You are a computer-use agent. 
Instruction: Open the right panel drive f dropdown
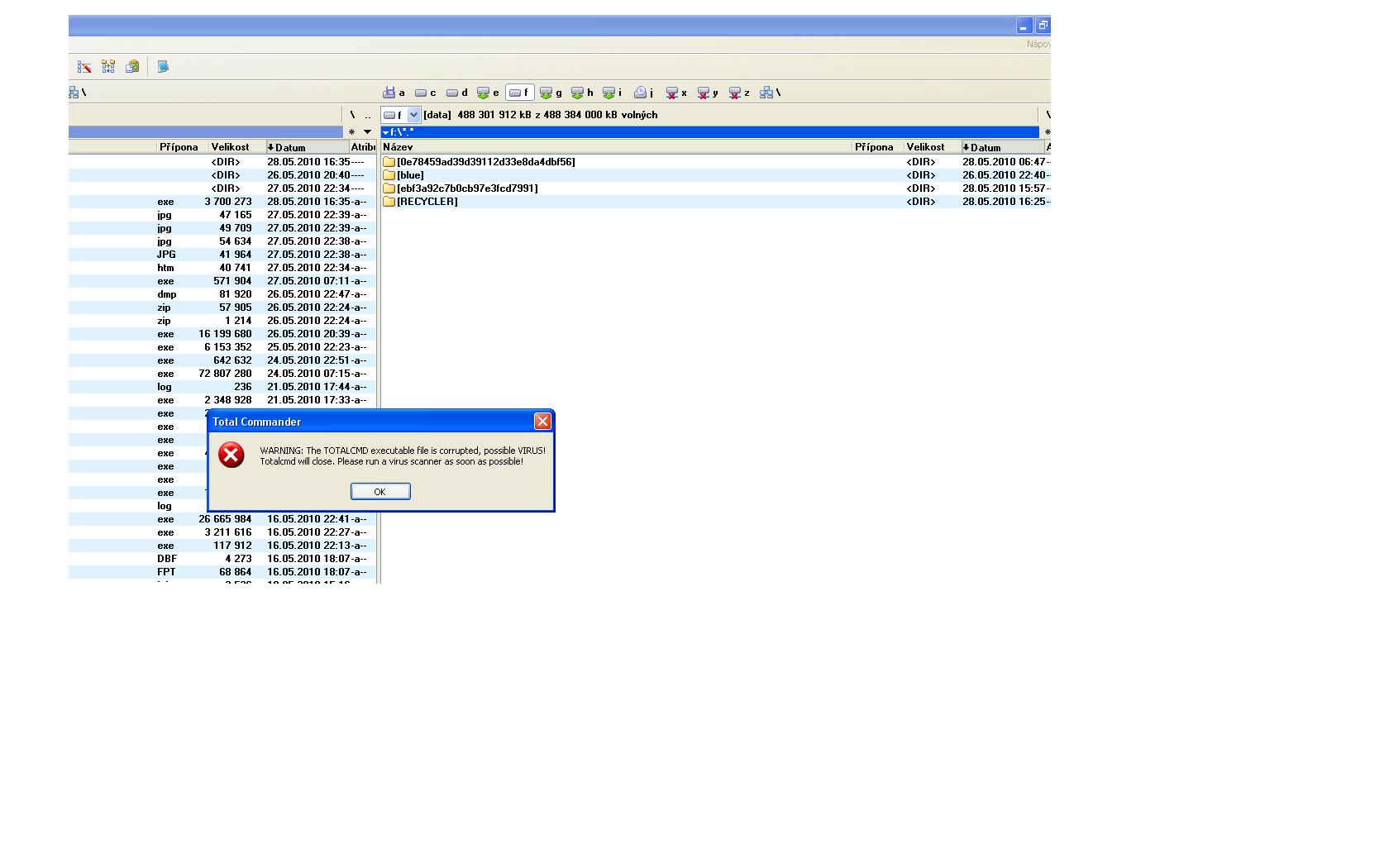coord(414,115)
